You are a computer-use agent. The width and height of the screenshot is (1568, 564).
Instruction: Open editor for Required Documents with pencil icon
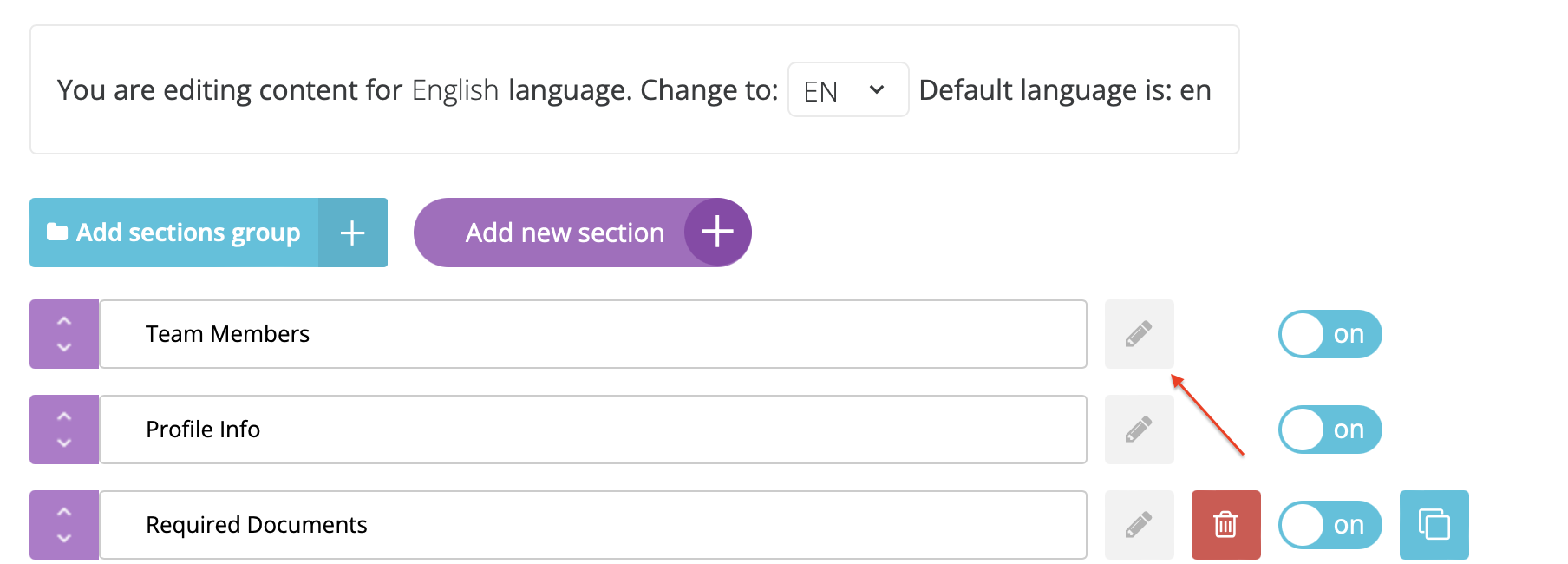1139,525
